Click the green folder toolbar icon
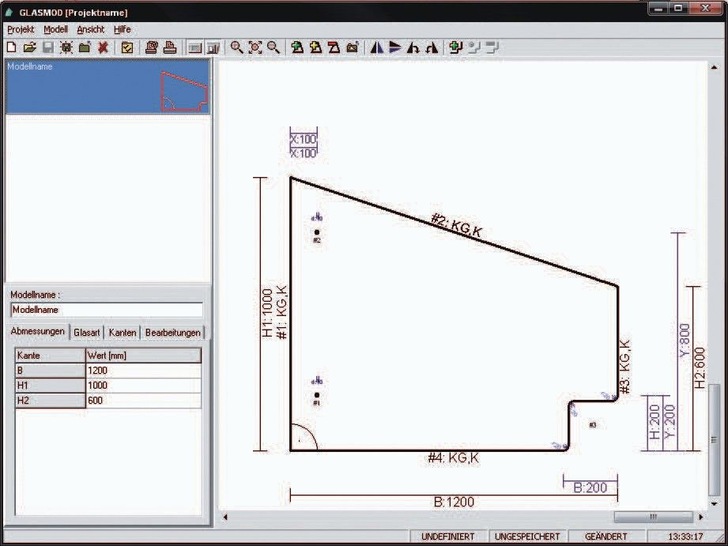Viewport: 728px width, 546px height. point(84,47)
